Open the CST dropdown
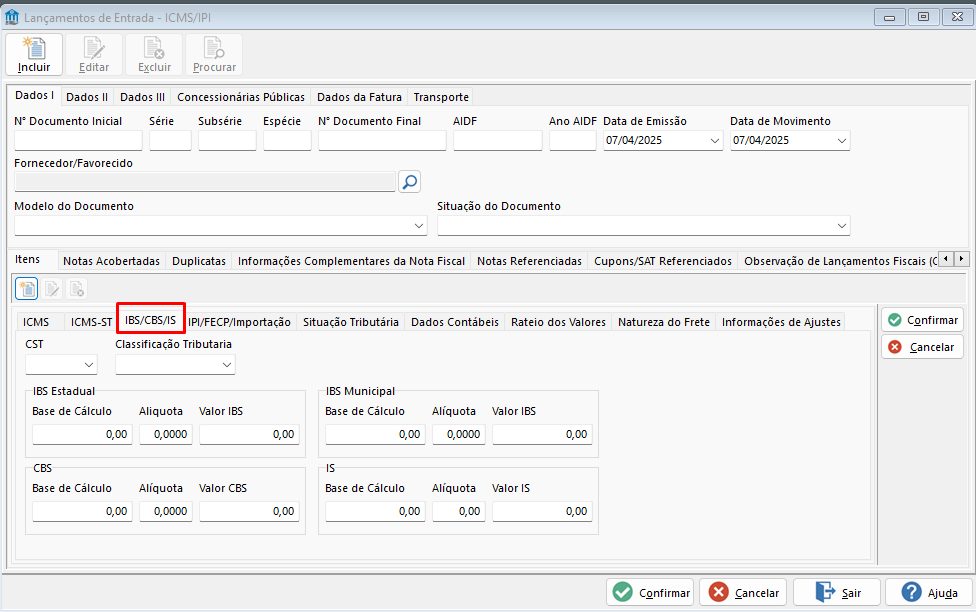Viewport: 976px width, 612px height. 89,365
